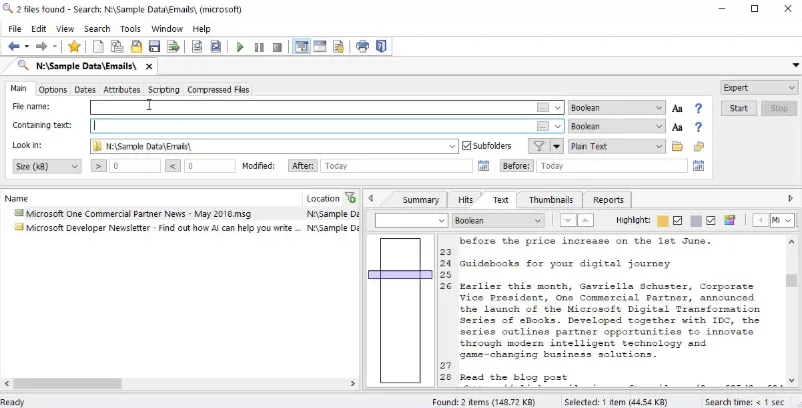Click the orange highlight color swatch

coord(662,221)
